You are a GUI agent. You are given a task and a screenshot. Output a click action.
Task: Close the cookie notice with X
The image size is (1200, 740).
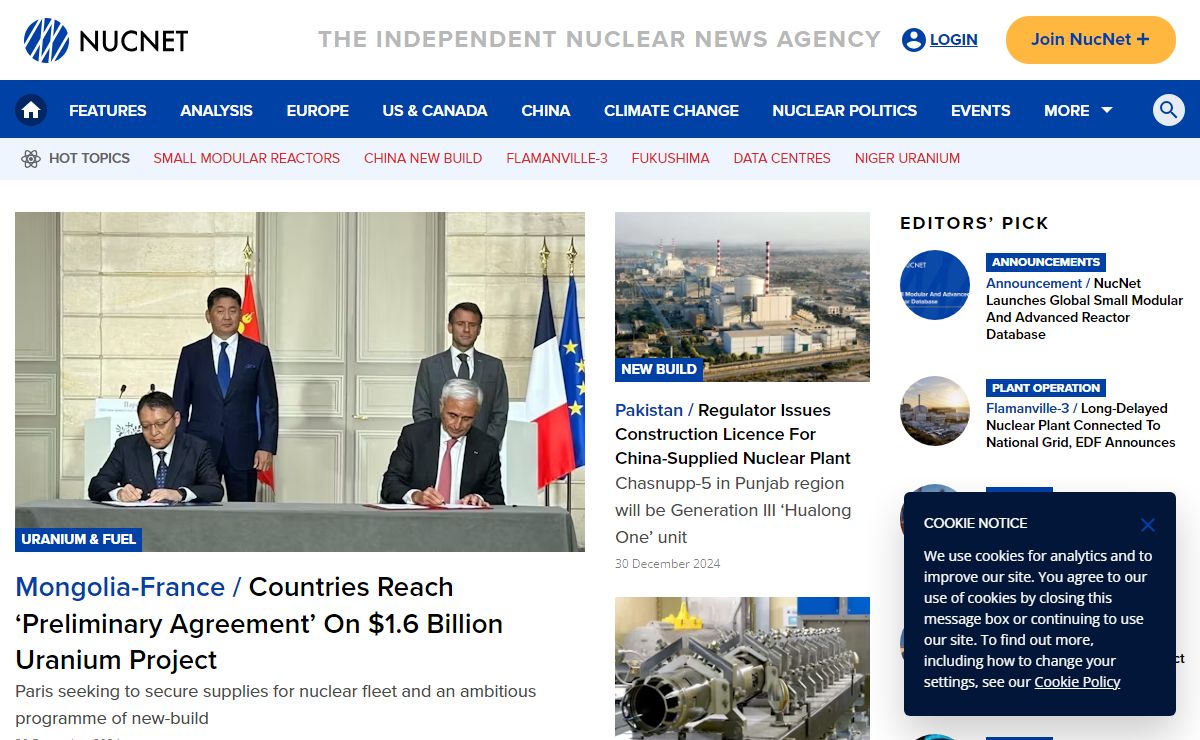click(1148, 525)
